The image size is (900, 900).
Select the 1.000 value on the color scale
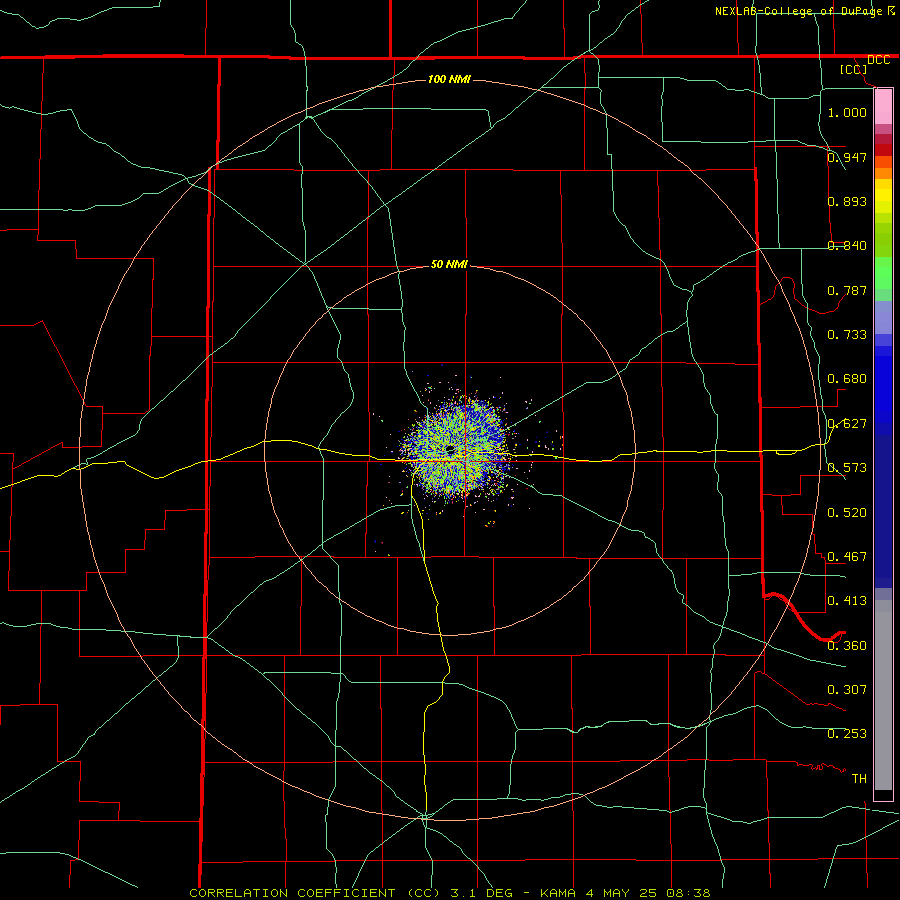point(847,112)
